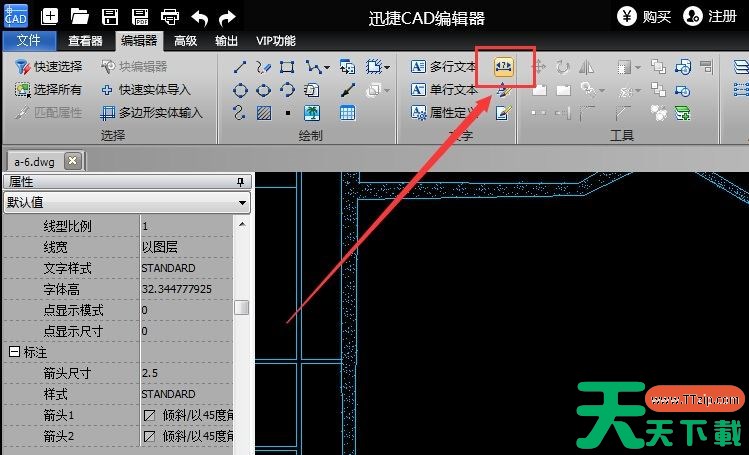The width and height of the screenshot is (749, 455).
Task: Click the 快速选择 button
Action: click(49, 67)
